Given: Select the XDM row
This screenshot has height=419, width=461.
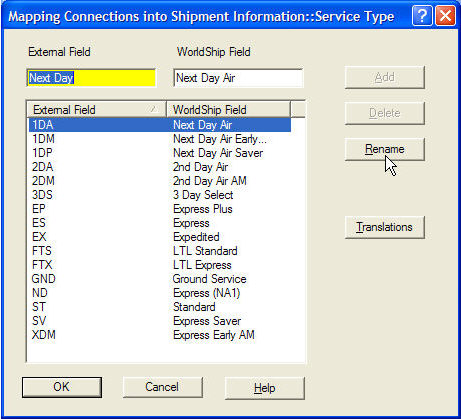Looking at the screenshot, I should (160, 335).
